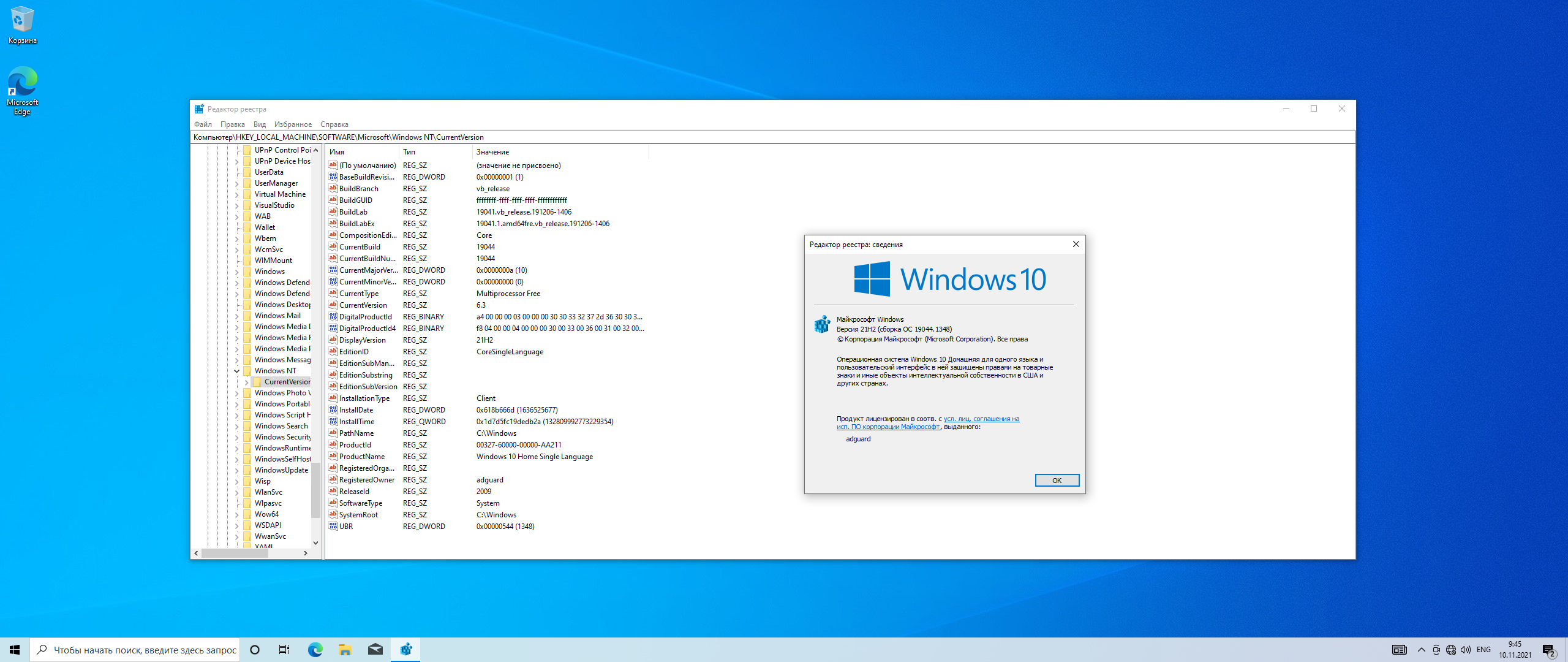Expand the Wow64 tree node

(x=237, y=514)
